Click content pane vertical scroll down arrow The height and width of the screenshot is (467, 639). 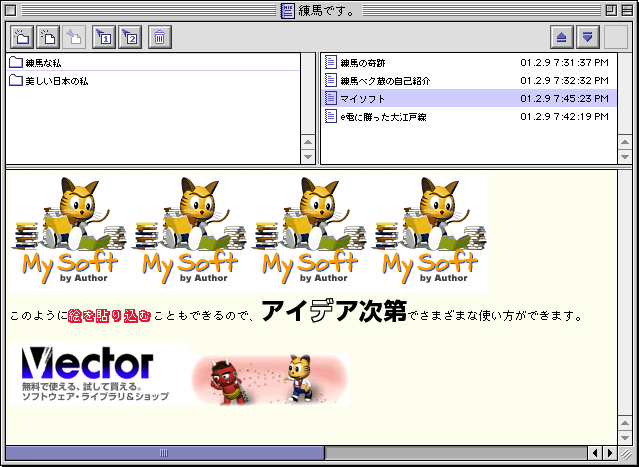(625, 438)
